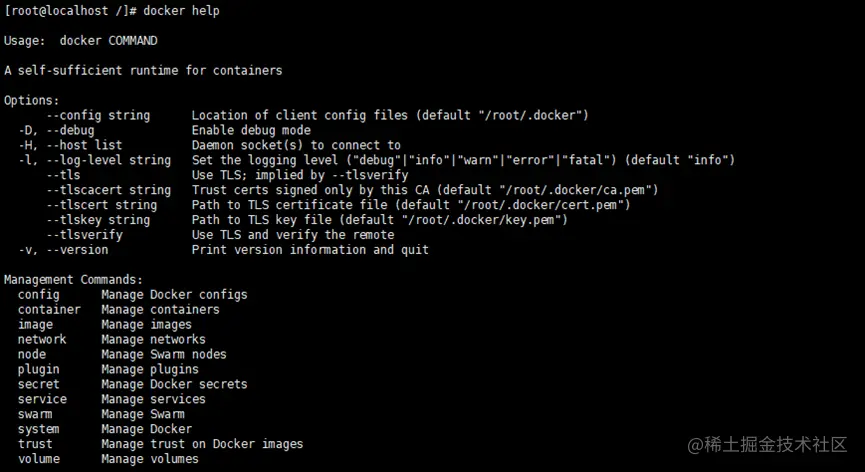This screenshot has height=472, width=865.
Task: Click the 'config' management command
Action: (38, 295)
